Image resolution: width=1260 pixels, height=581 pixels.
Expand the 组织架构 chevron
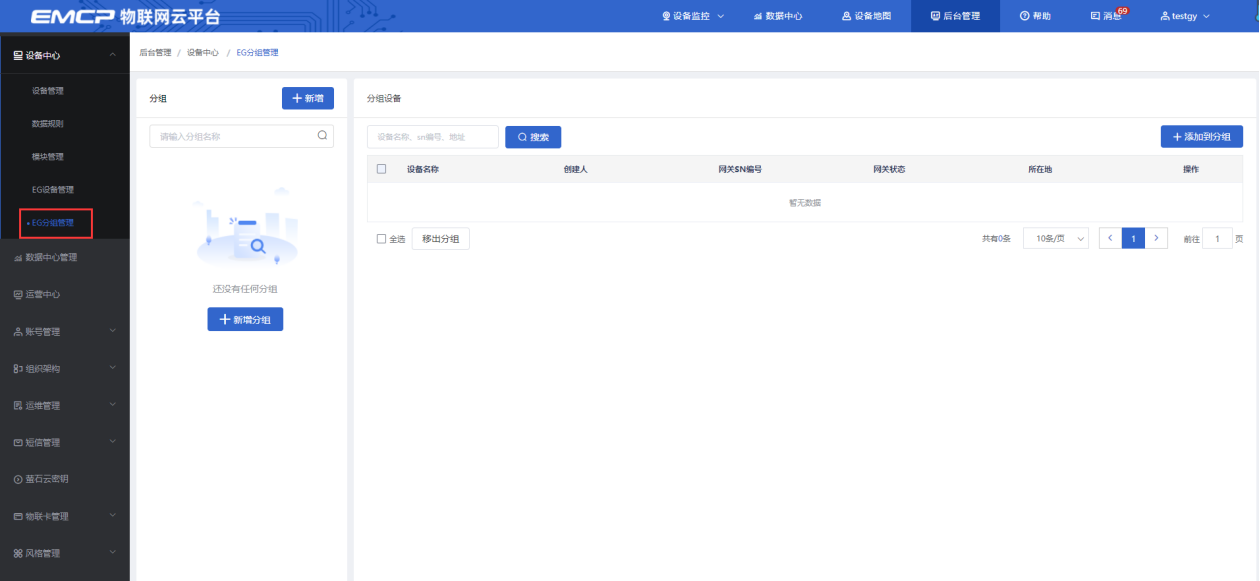coord(112,367)
